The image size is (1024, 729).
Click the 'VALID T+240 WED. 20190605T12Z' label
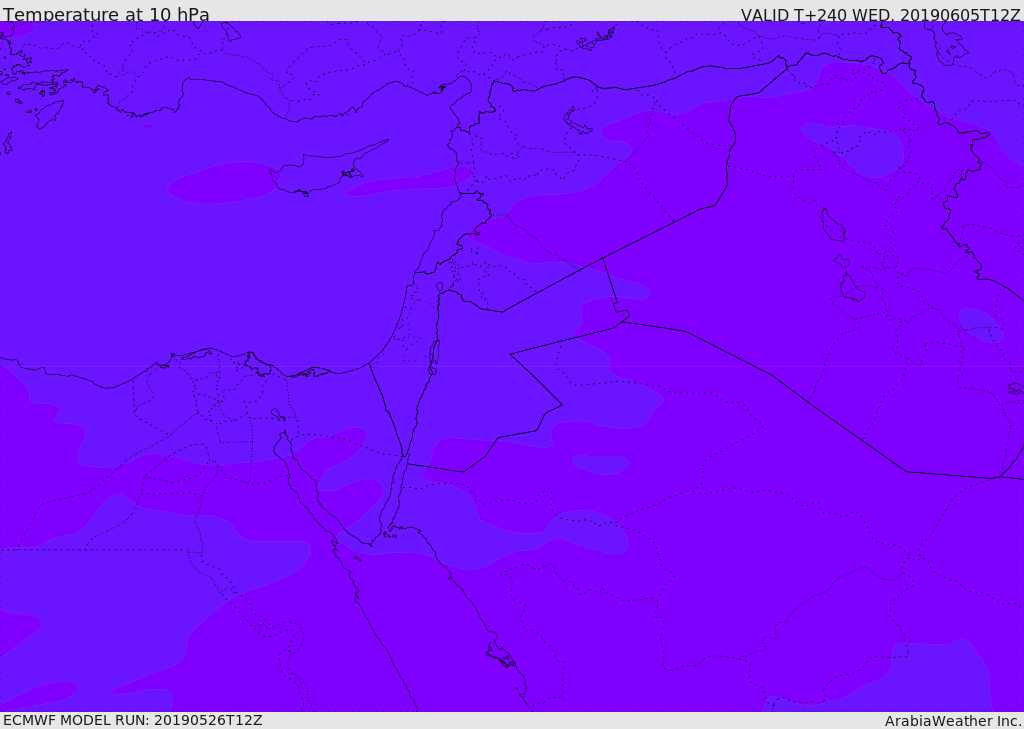pyautogui.click(x=880, y=14)
